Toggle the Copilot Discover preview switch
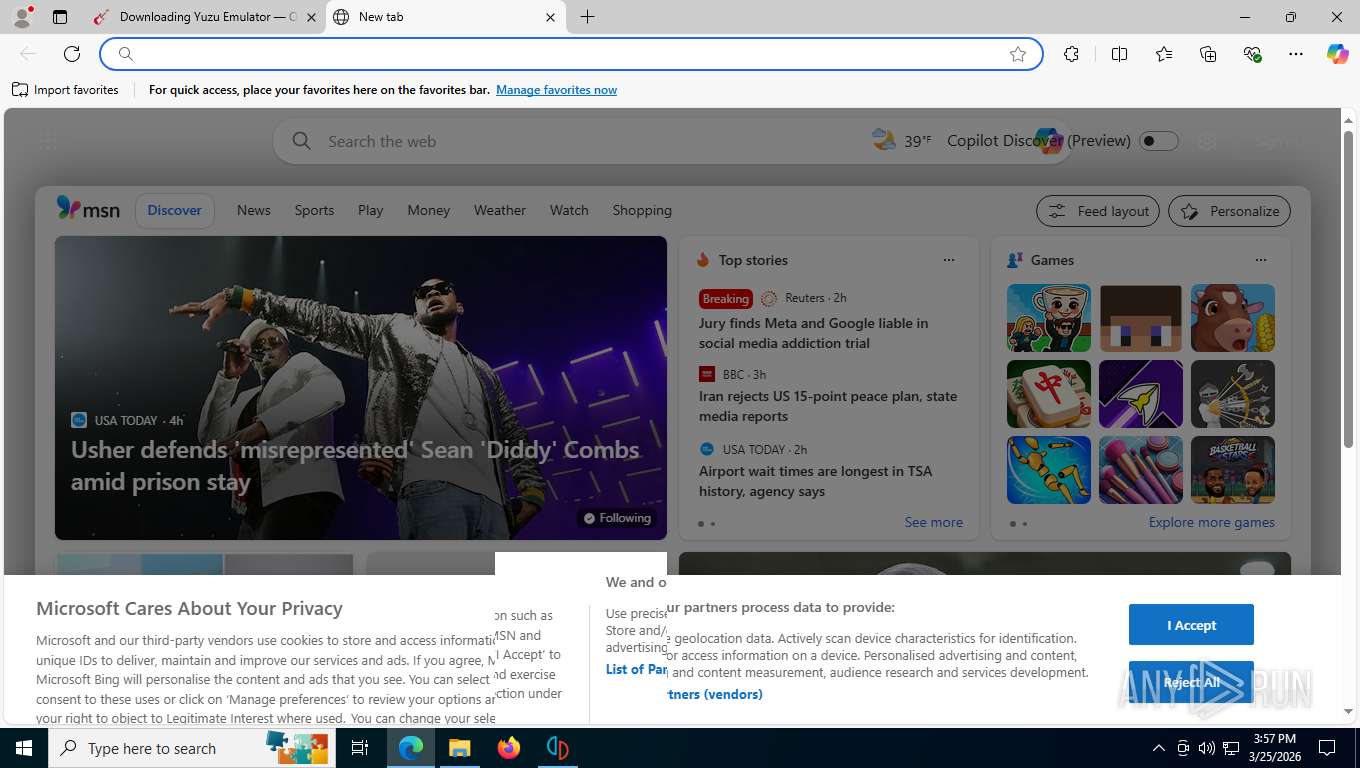 click(x=1159, y=141)
